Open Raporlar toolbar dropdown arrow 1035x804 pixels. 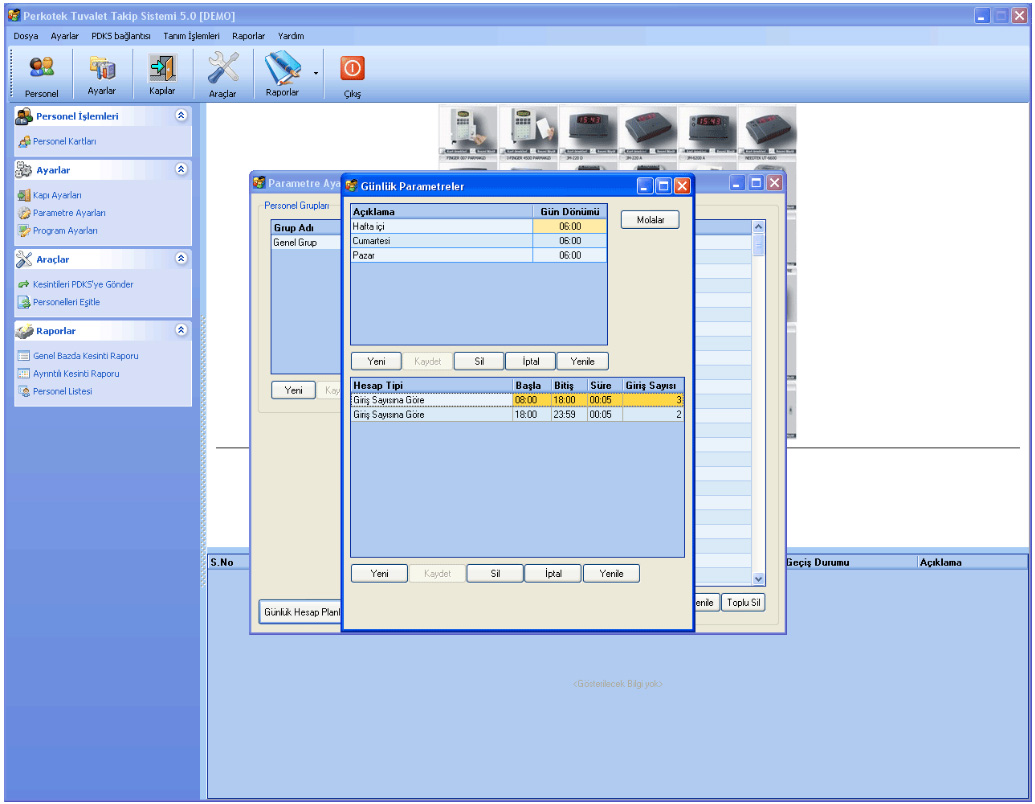point(316,73)
